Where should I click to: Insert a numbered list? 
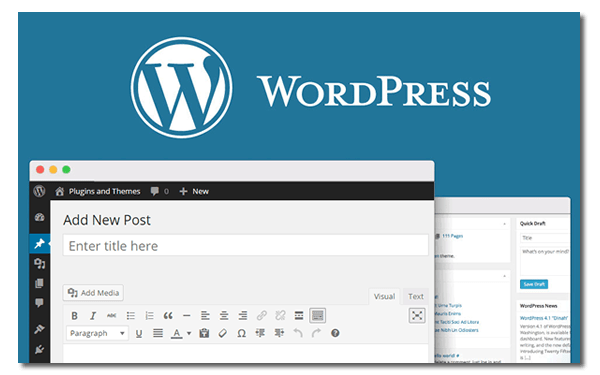click(149, 316)
